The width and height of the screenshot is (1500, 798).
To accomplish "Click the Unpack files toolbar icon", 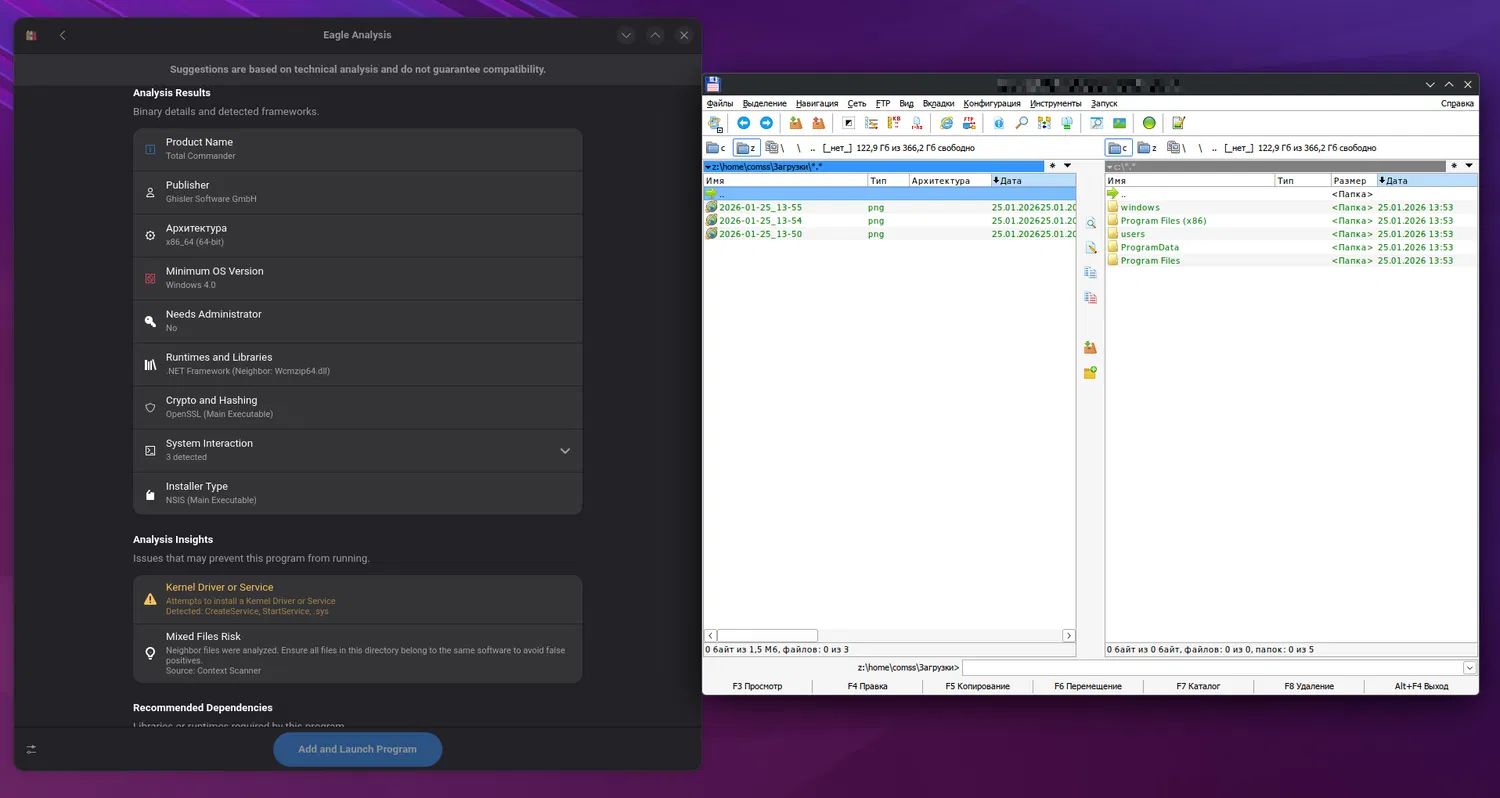I will point(819,123).
